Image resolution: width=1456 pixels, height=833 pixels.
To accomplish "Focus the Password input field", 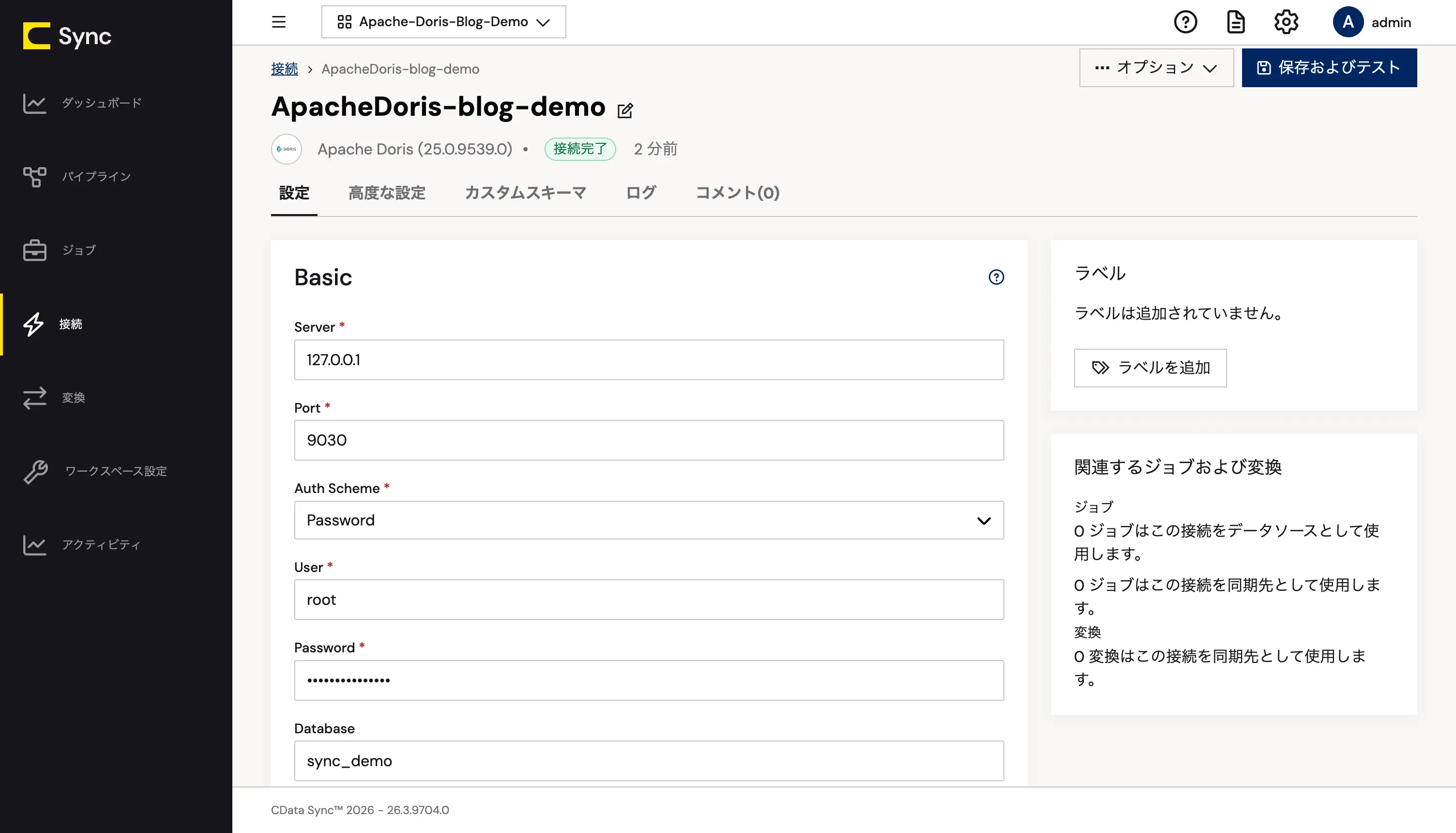I will (649, 680).
